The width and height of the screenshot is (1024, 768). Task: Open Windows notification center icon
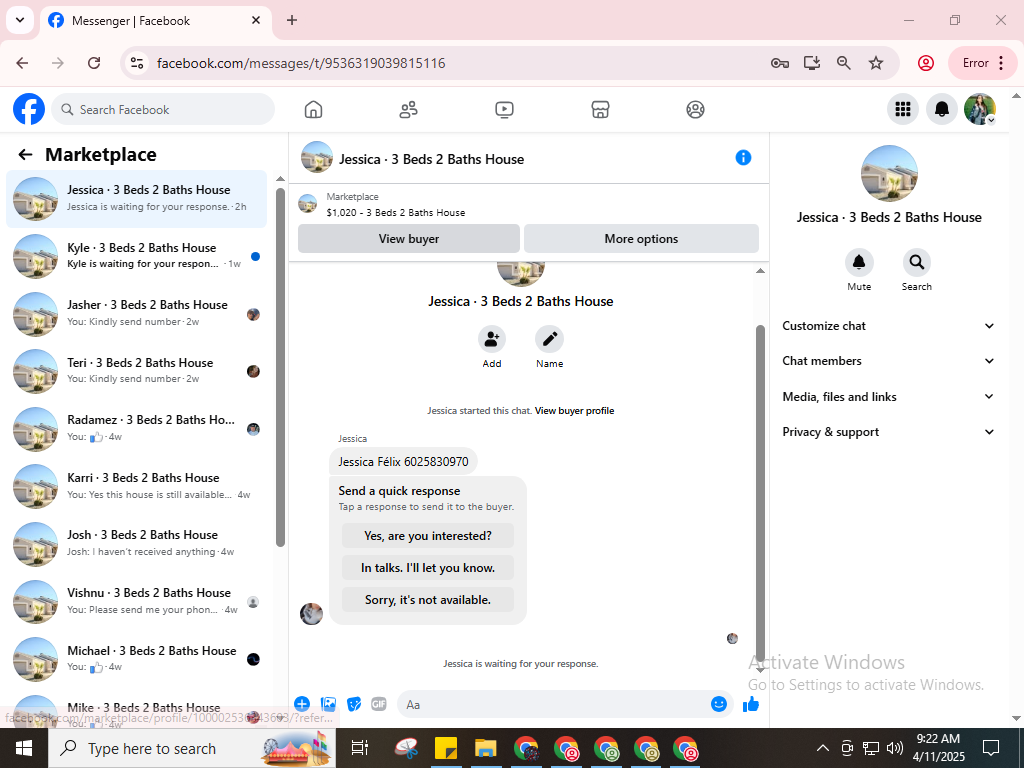click(991, 748)
